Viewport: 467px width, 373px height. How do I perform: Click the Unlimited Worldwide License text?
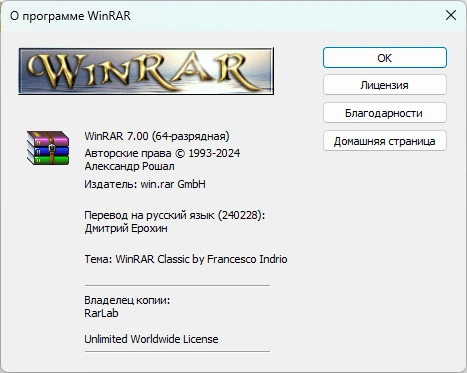[x=151, y=339]
